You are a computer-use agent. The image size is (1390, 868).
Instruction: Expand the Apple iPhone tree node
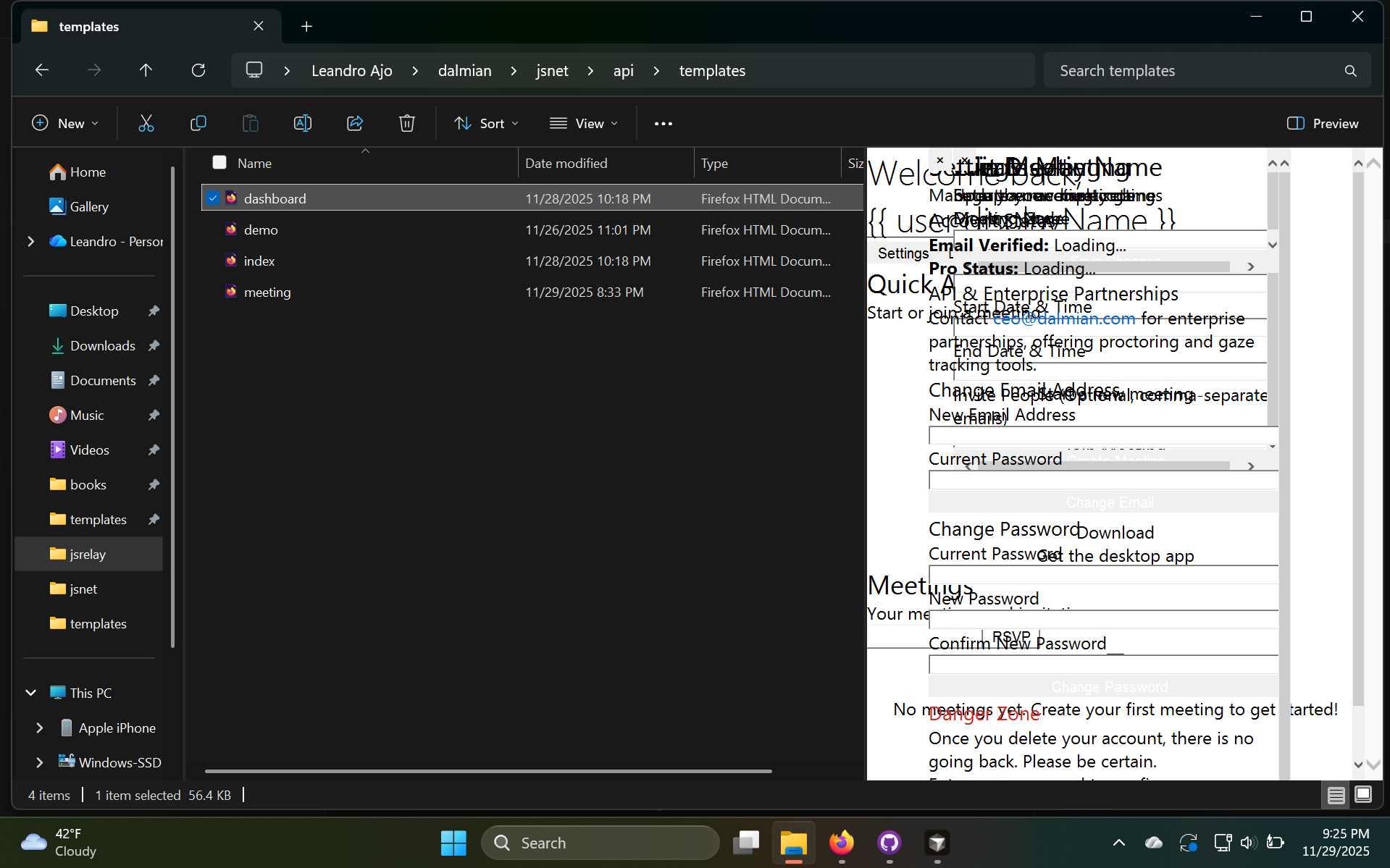[40, 728]
